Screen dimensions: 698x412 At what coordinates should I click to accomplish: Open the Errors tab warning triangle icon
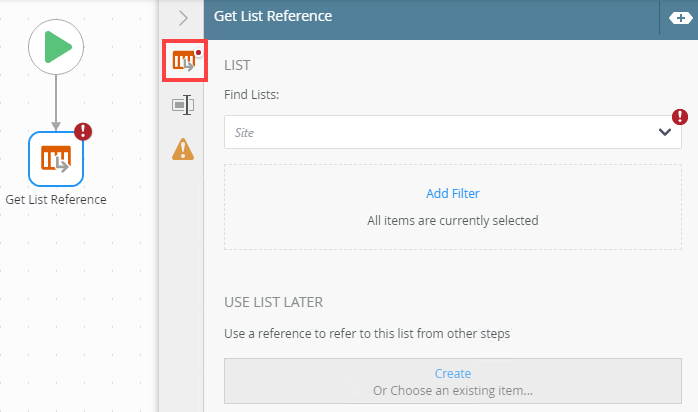183,148
